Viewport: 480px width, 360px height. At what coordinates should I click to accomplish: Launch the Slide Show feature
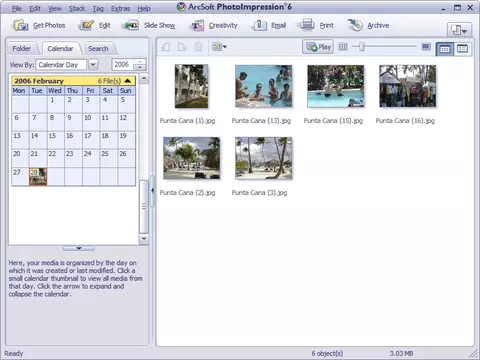click(150, 25)
